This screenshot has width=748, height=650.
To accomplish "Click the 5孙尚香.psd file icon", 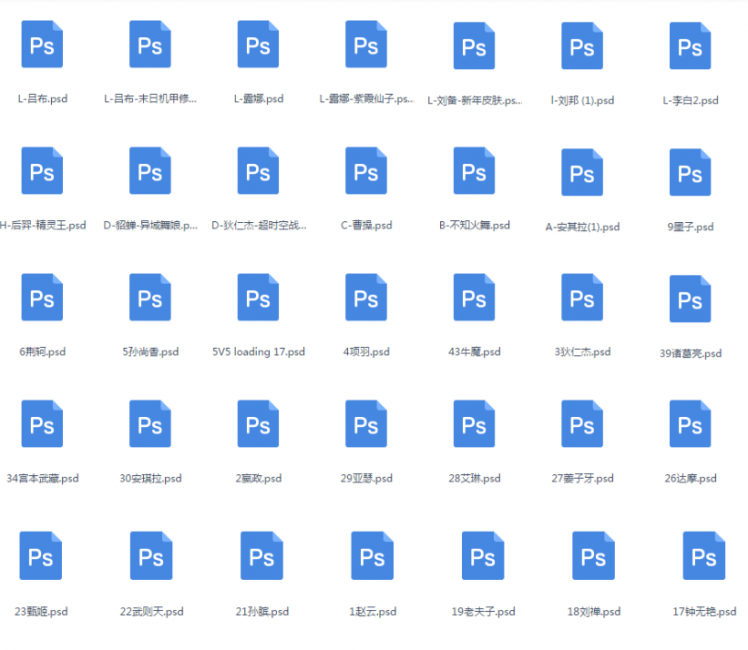I will 150,297.
